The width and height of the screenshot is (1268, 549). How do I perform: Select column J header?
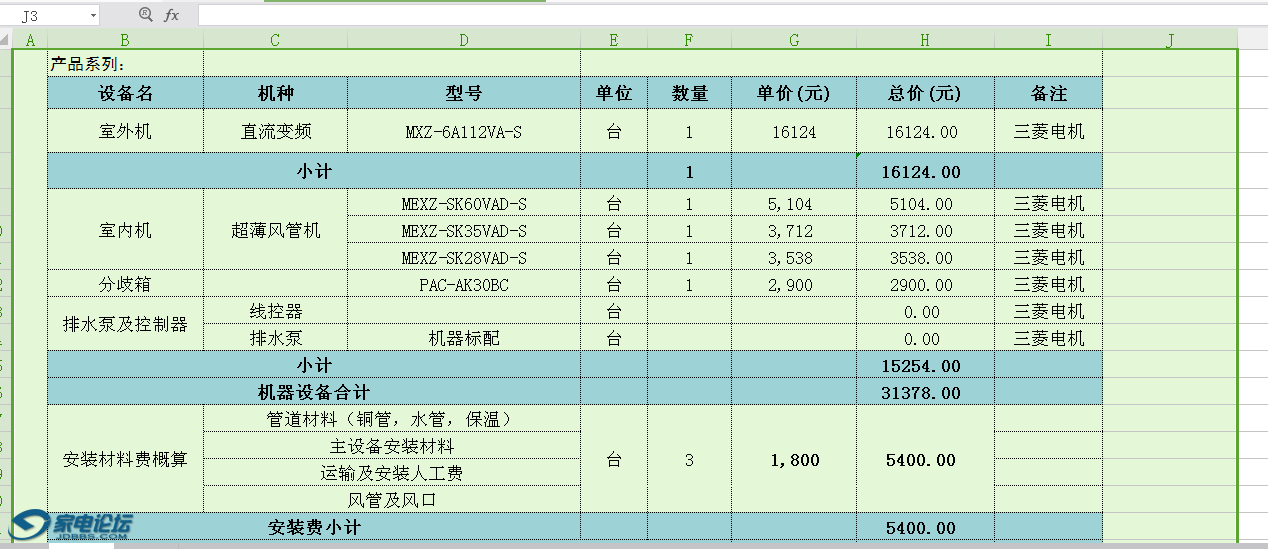coord(1169,40)
